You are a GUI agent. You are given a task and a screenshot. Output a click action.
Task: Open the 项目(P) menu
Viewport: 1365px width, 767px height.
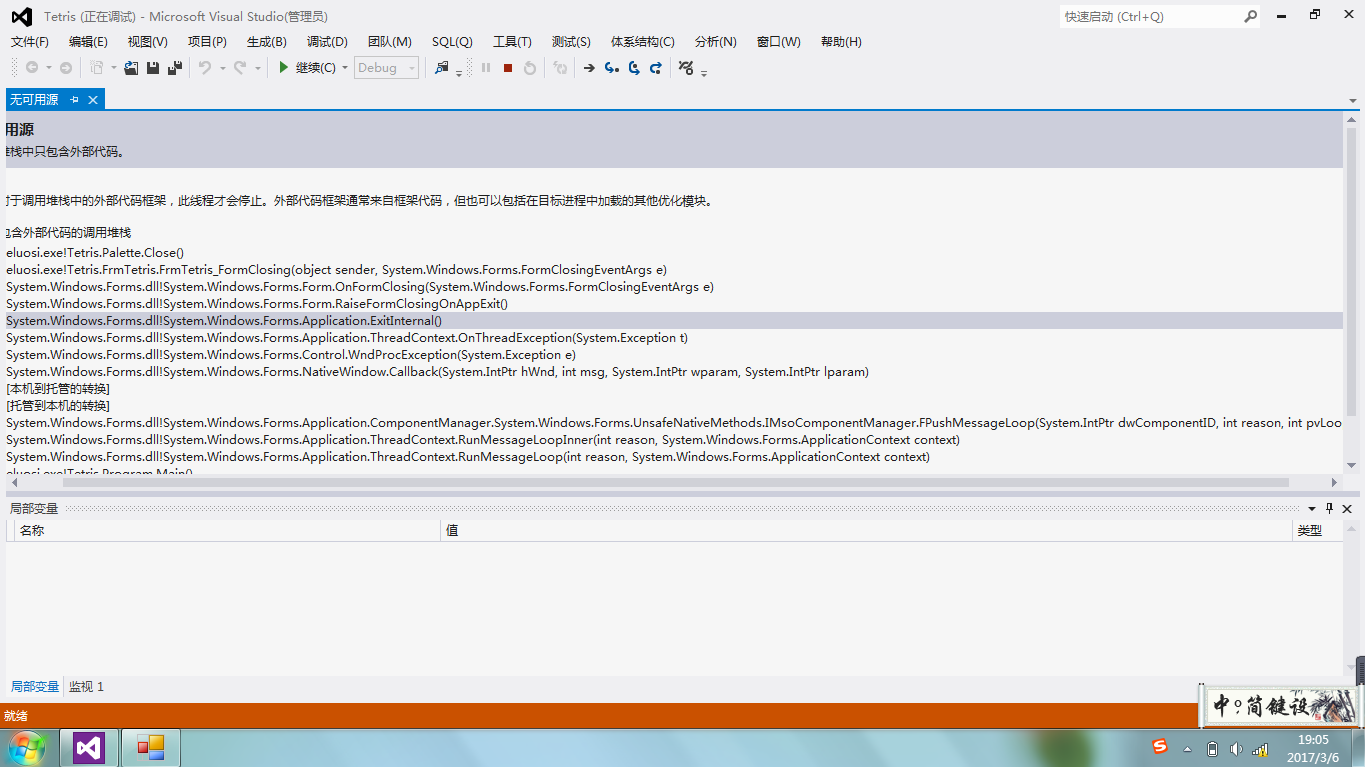coord(207,42)
